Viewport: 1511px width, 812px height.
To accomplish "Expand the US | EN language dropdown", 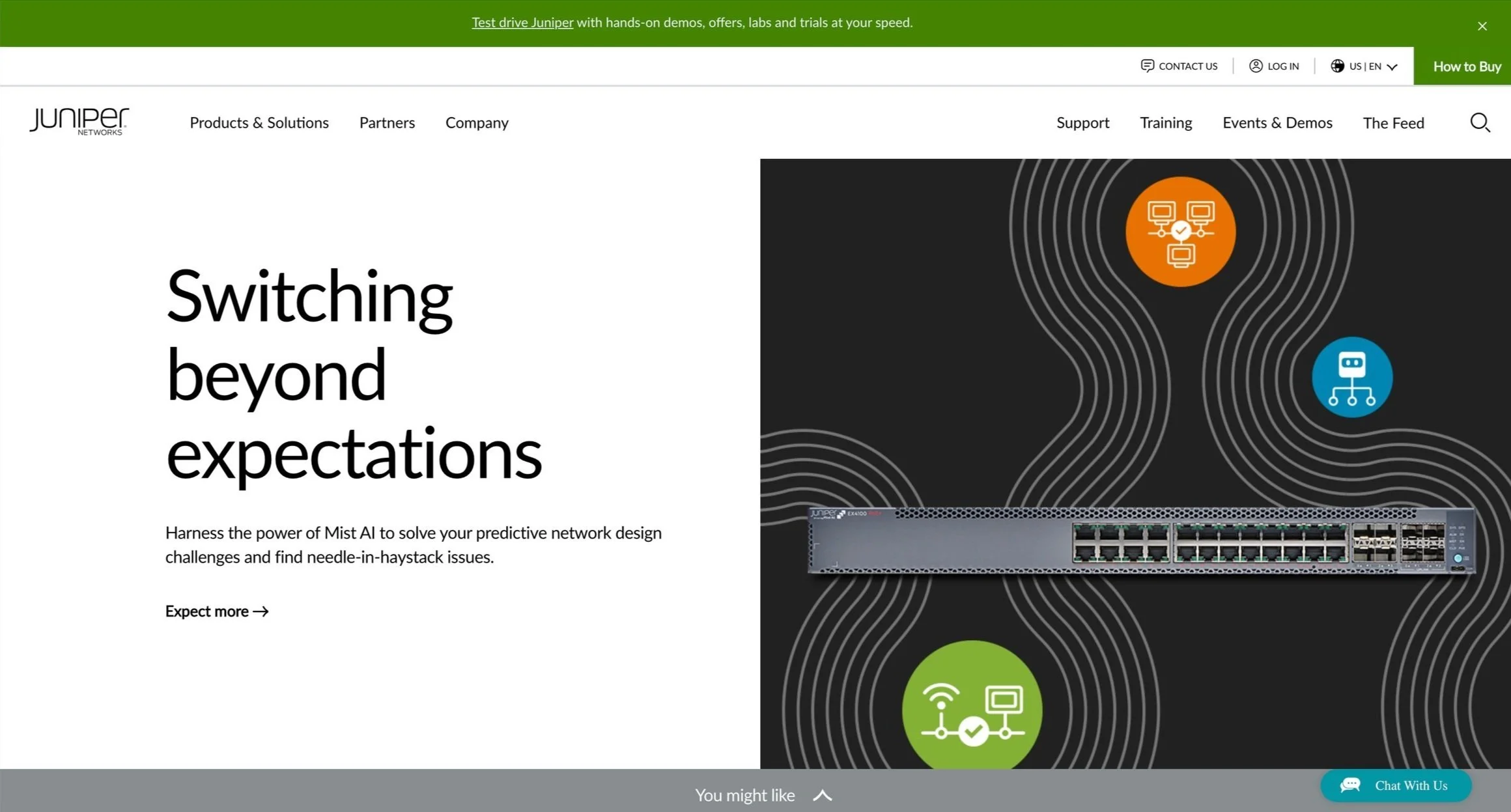I will click(1392, 66).
